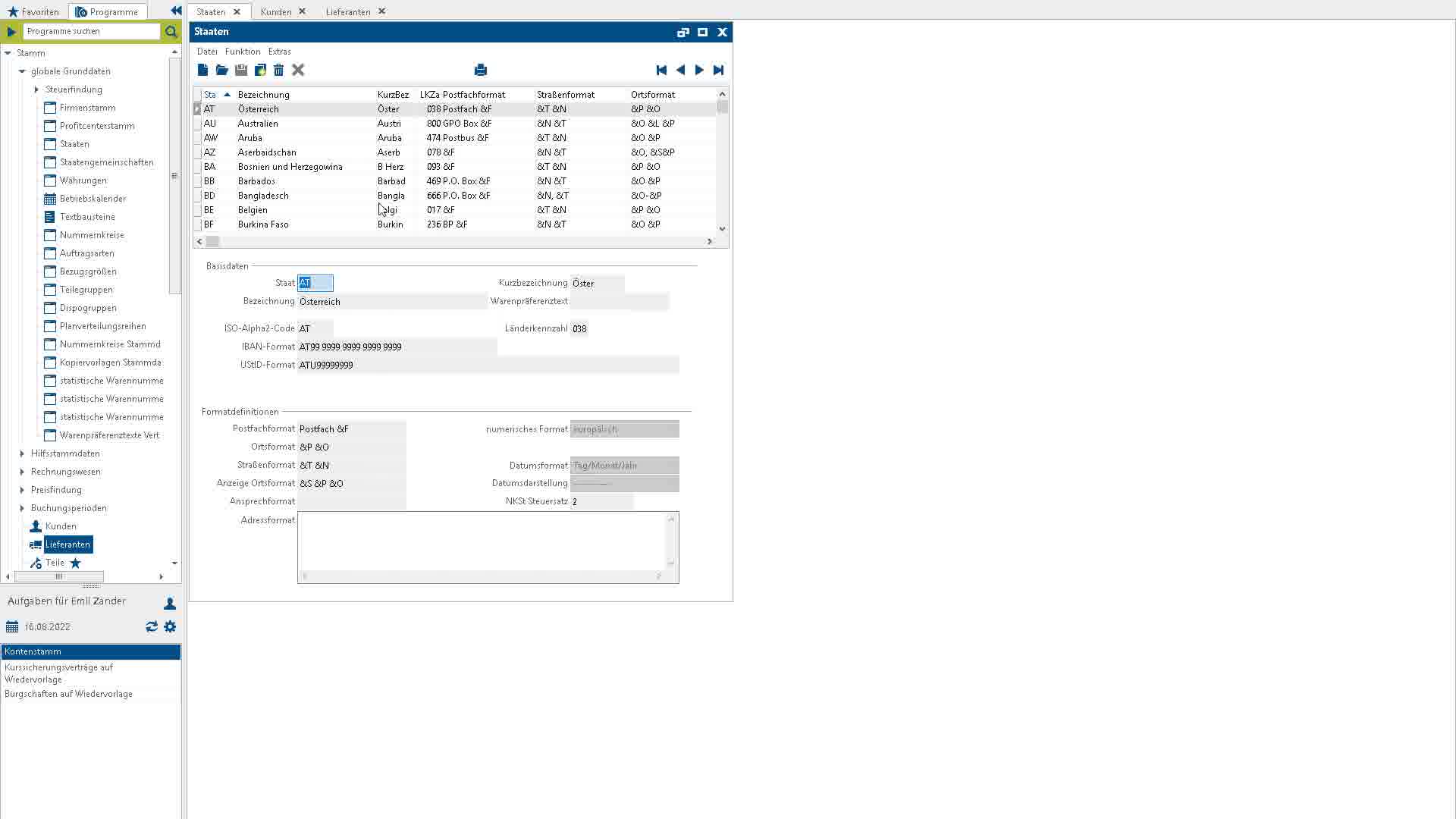1456x819 pixels.
Task: Click the star icon next to Teile
Action: click(x=75, y=563)
